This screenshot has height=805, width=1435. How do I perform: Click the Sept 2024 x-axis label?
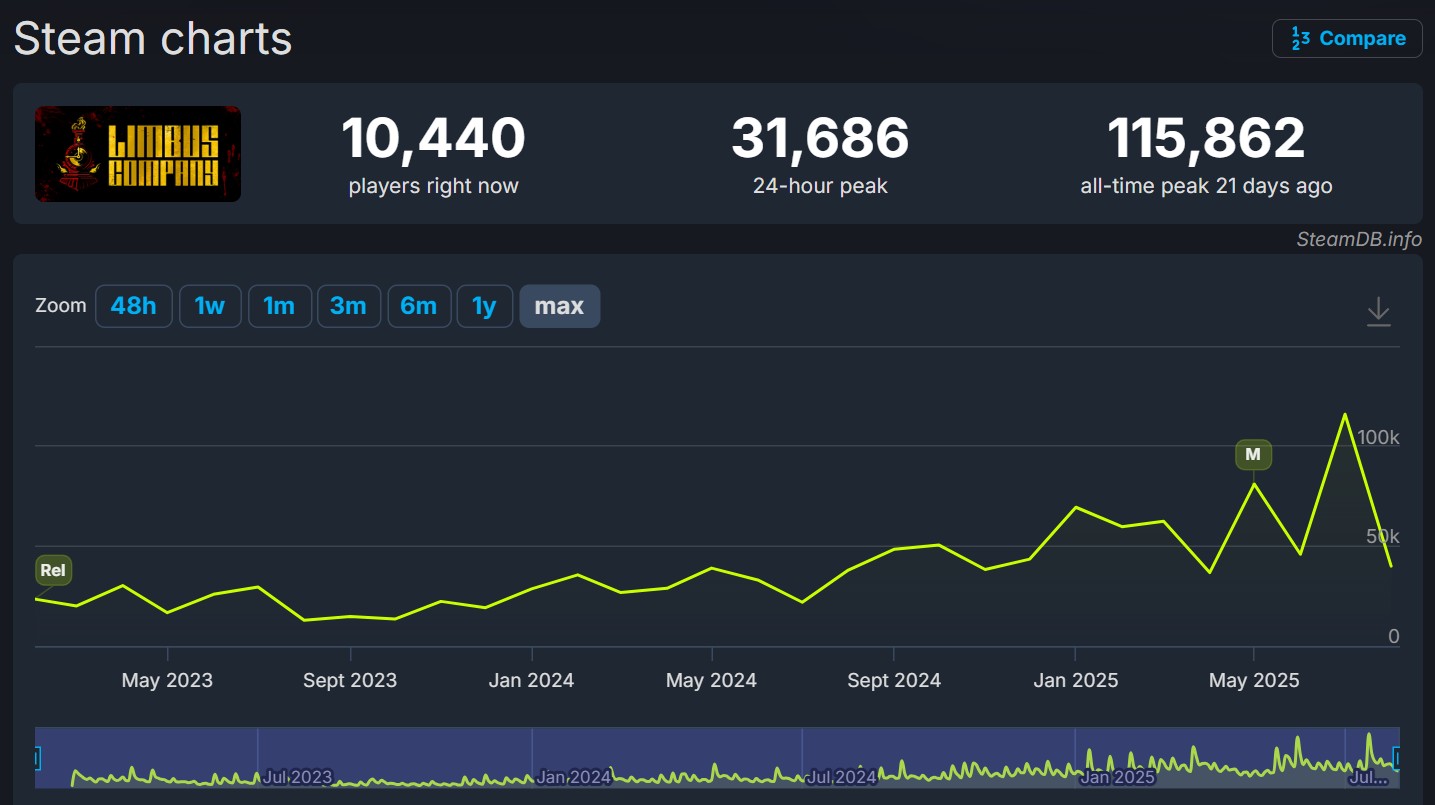pyautogui.click(x=894, y=681)
